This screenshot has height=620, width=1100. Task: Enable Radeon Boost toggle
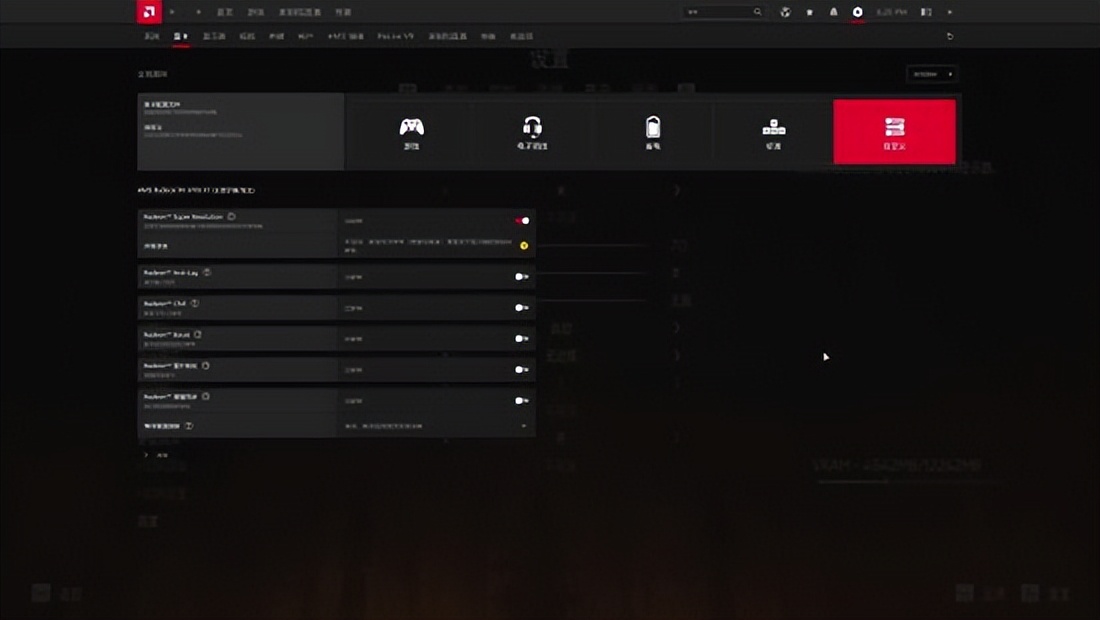(x=522, y=339)
